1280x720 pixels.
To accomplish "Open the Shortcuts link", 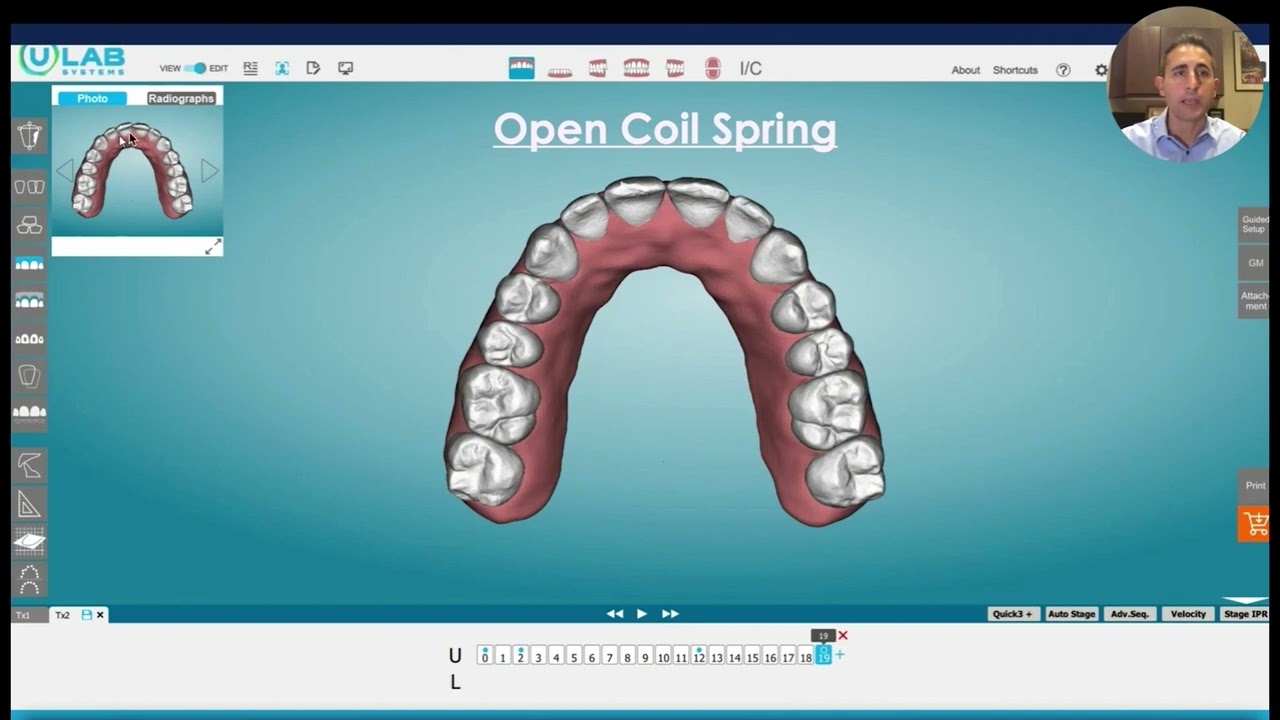I will pyautogui.click(x=1015, y=70).
